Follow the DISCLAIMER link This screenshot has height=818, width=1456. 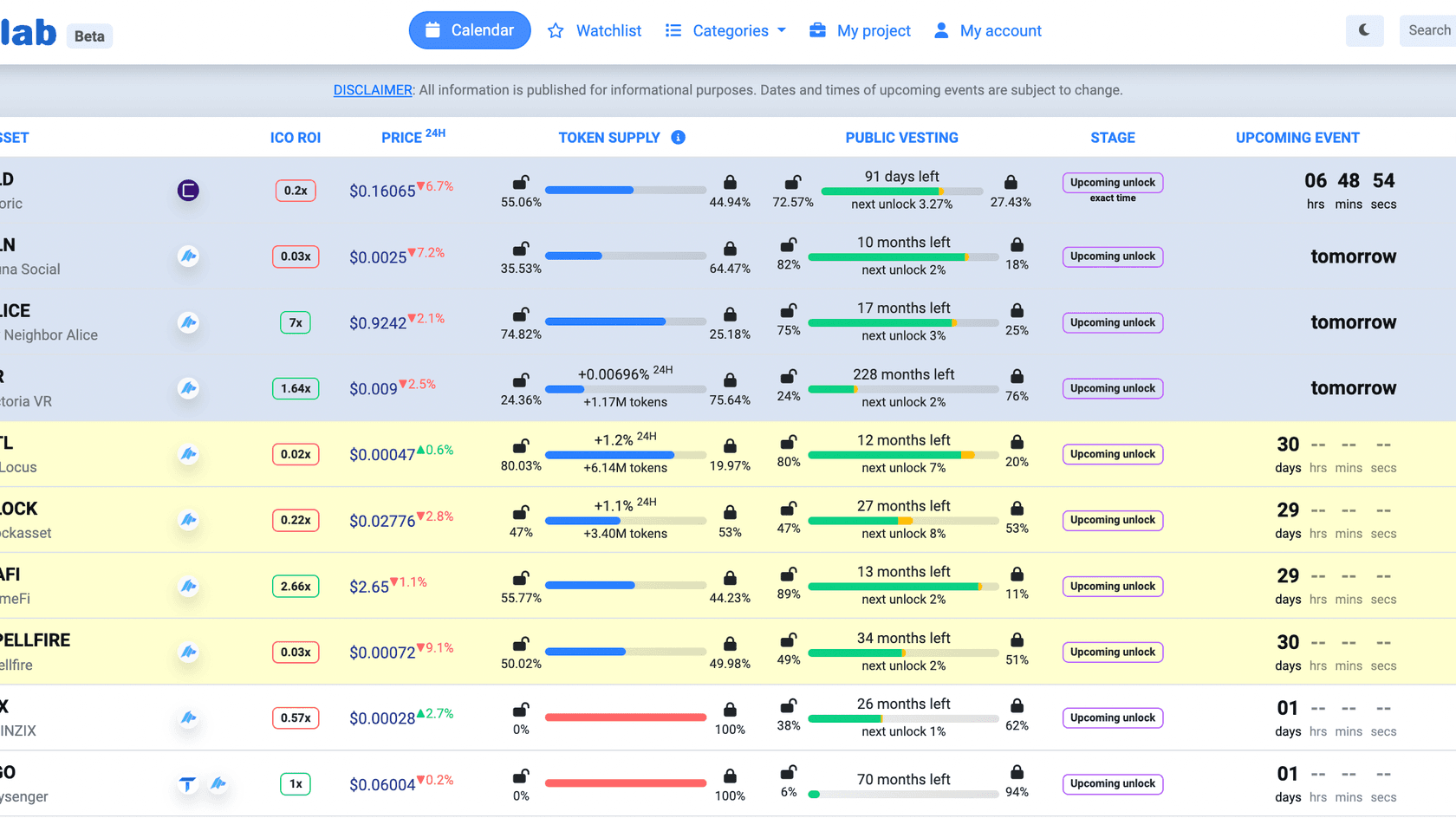[x=373, y=90]
